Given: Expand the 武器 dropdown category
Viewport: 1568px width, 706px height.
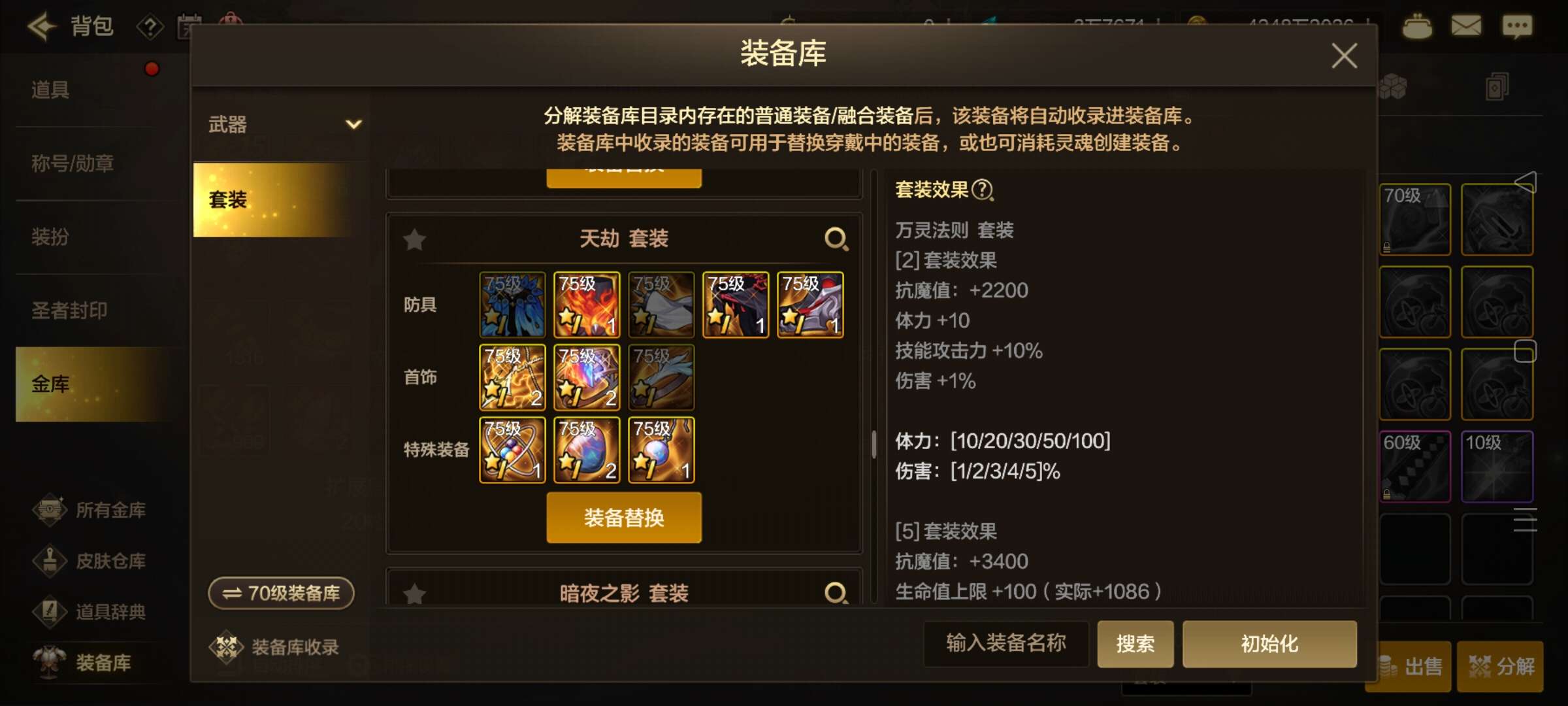Looking at the screenshot, I should pos(282,124).
